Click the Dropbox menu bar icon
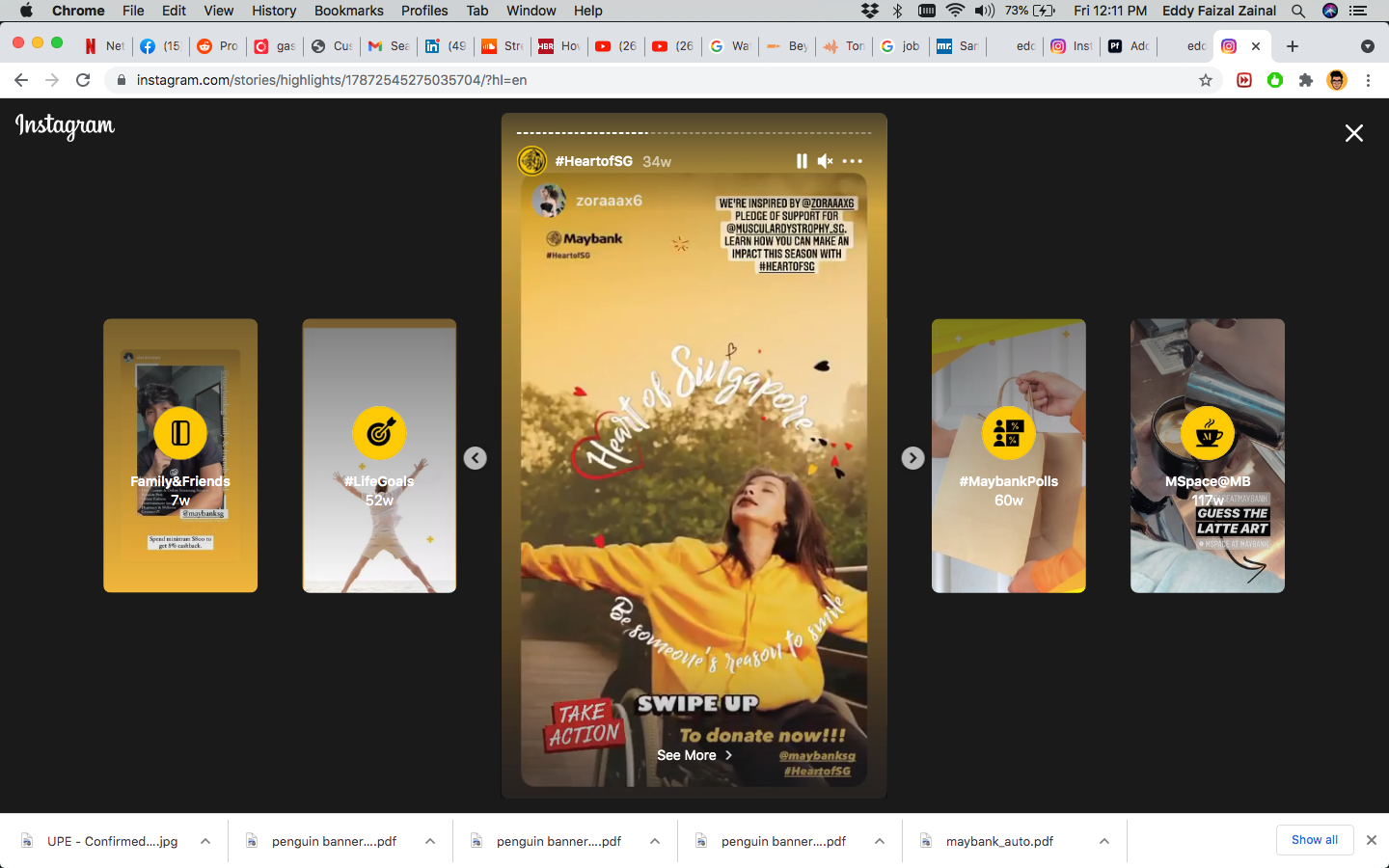Screen dimensions: 1389x868 (870, 11)
